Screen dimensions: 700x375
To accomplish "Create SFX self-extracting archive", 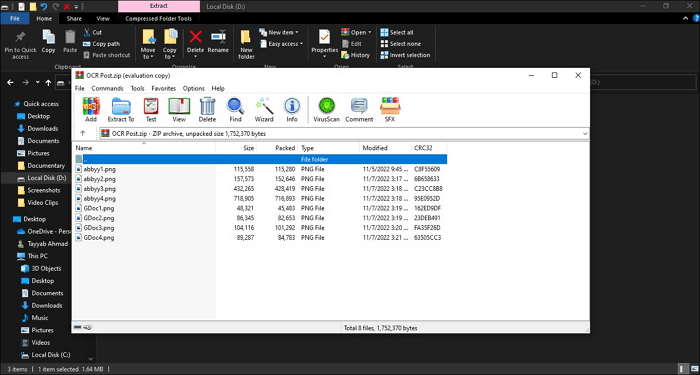I will click(x=390, y=110).
